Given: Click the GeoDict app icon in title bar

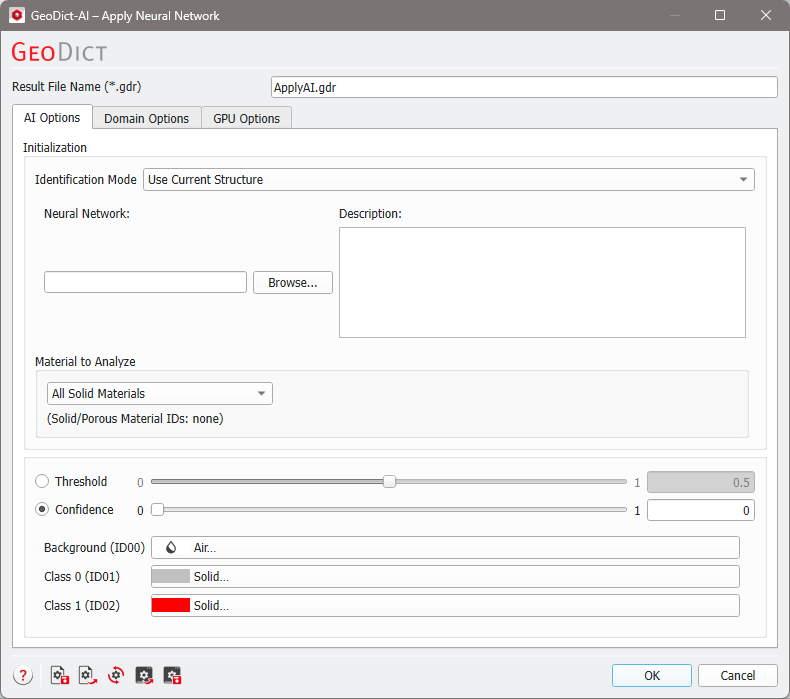Looking at the screenshot, I should click(17, 15).
